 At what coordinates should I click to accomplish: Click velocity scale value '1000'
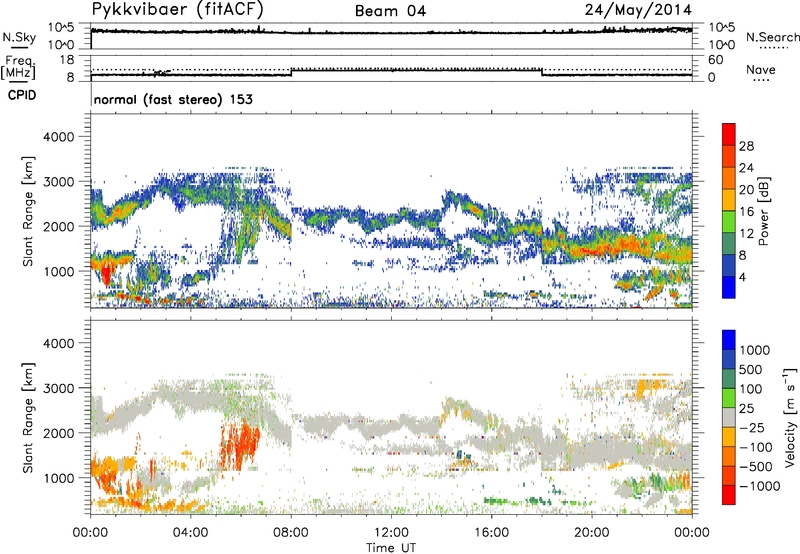coord(755,350)
